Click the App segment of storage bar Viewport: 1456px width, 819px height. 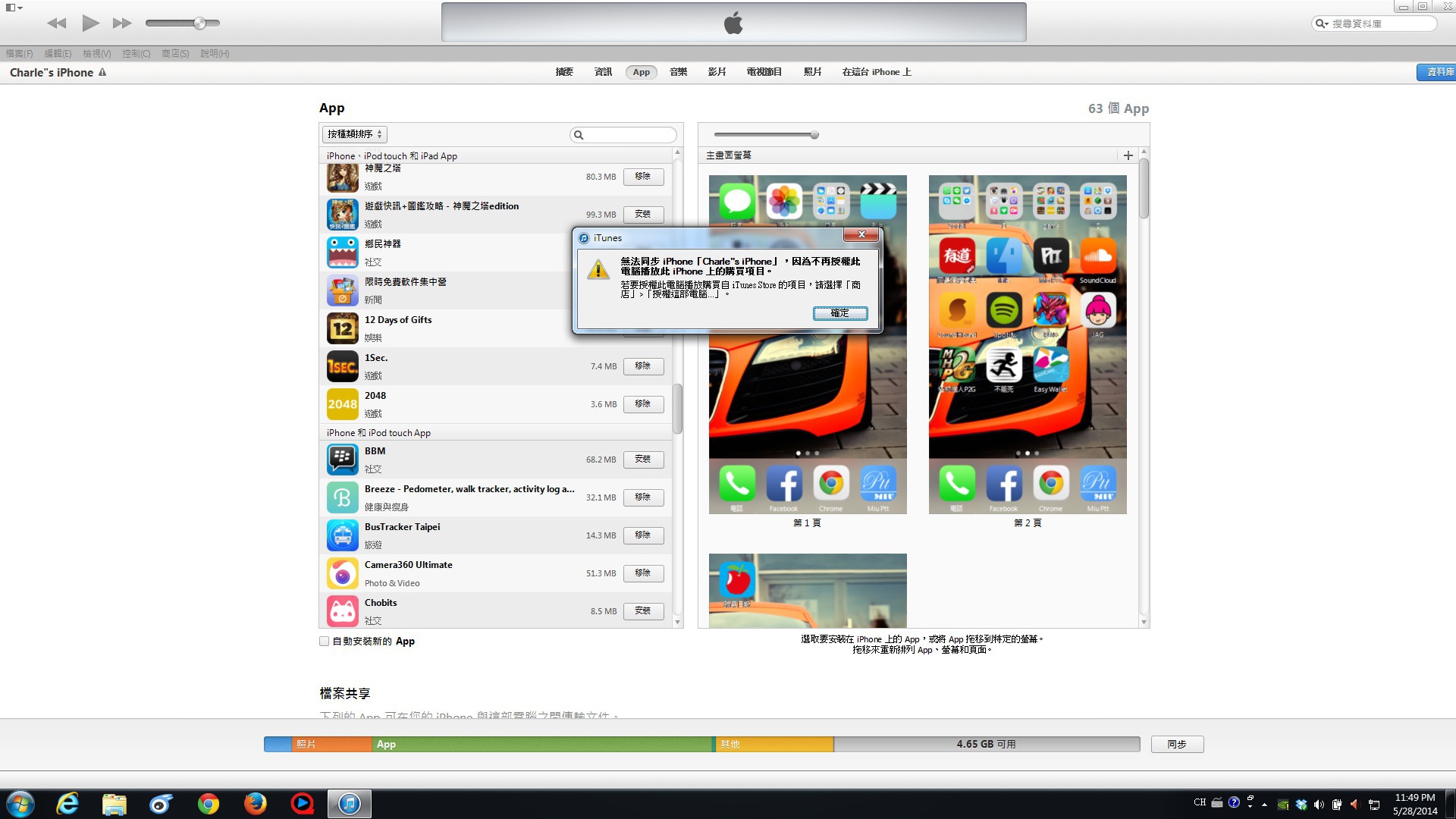point(543,745)
